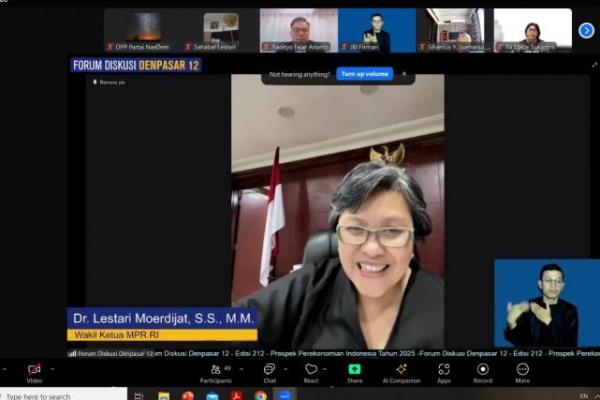
Task: Click the green Share screen button
Action: point(354,373)
